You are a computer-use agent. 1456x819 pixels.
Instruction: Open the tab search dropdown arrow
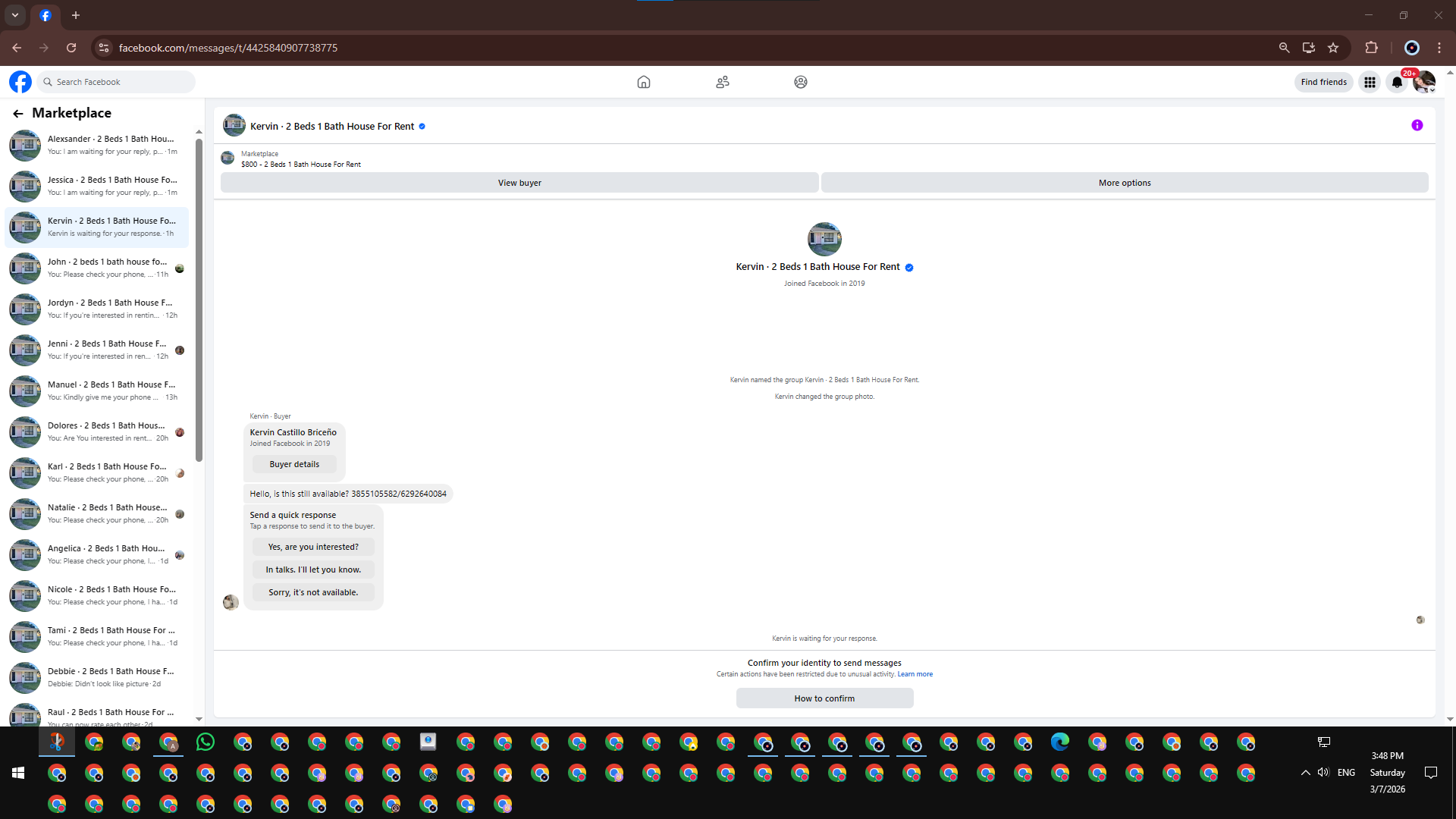(15, 15)
